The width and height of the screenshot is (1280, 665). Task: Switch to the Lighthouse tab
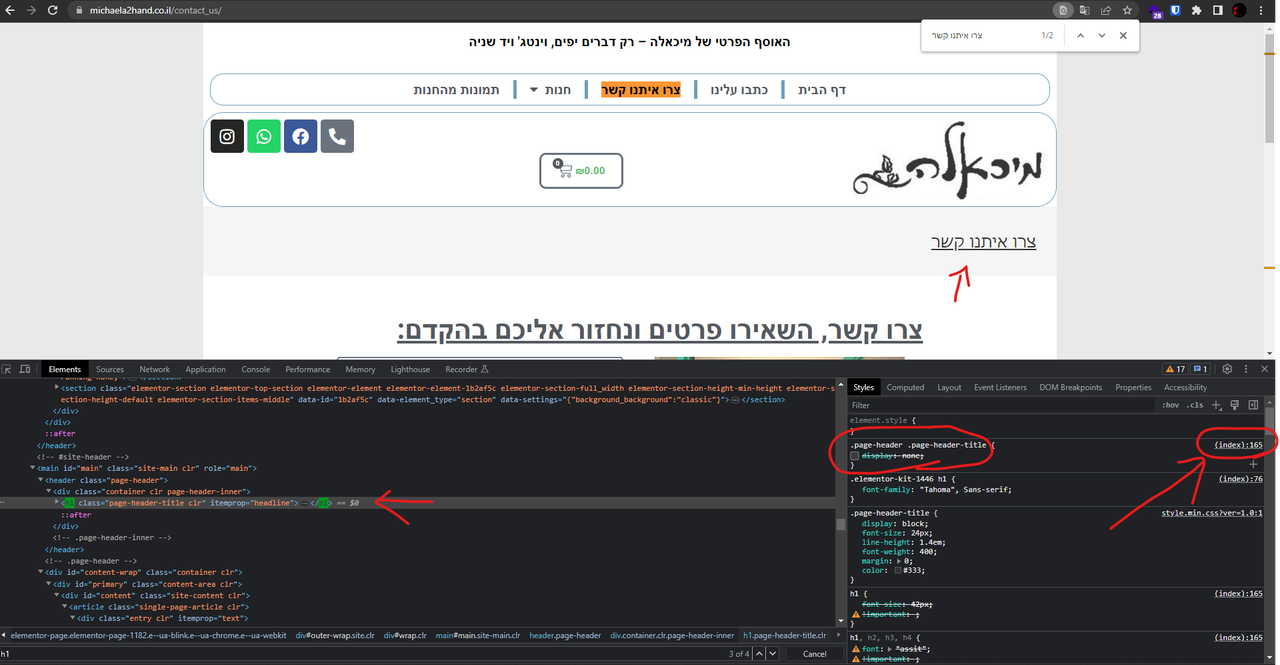pyautogui.click(x=410, y=369)
